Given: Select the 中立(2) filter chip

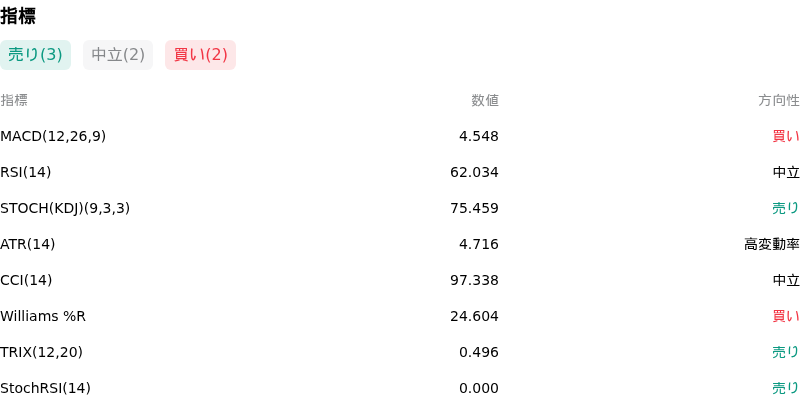Looking at the screenshot, I should click(x=118, y=55).
